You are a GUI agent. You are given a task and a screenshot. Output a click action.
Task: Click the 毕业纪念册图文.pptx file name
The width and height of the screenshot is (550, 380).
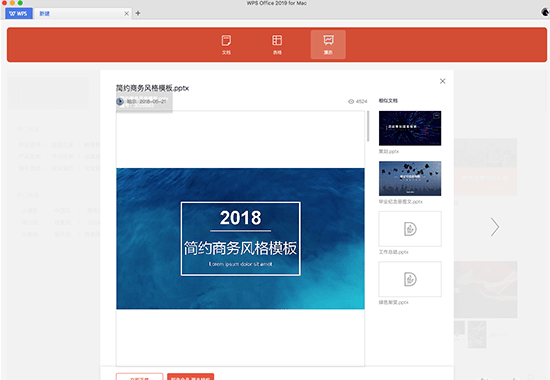point(401,202)
